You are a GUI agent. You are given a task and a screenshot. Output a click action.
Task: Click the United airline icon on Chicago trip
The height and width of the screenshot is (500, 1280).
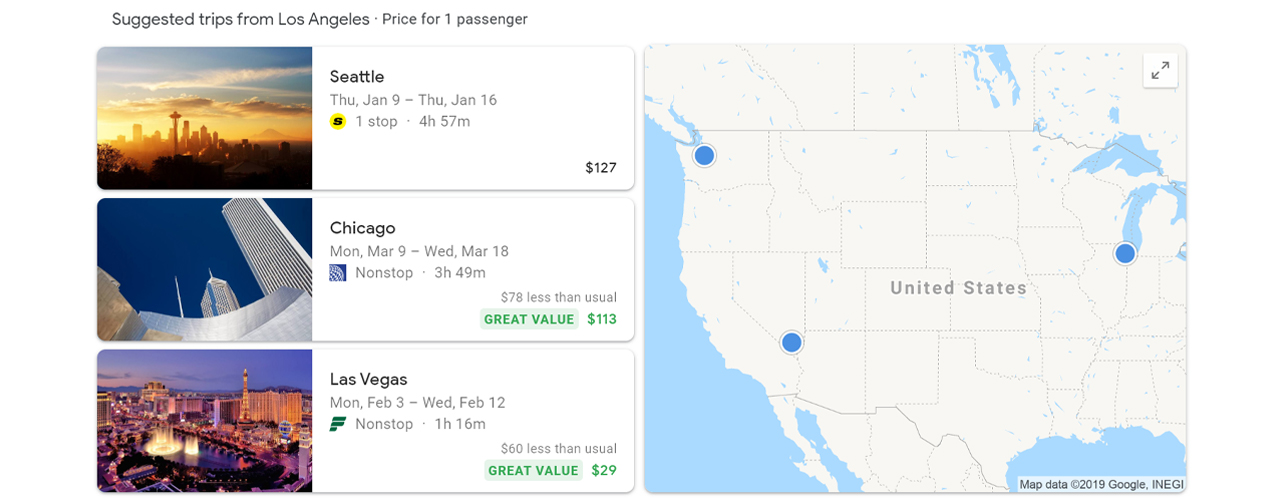[x=338, y=273]
